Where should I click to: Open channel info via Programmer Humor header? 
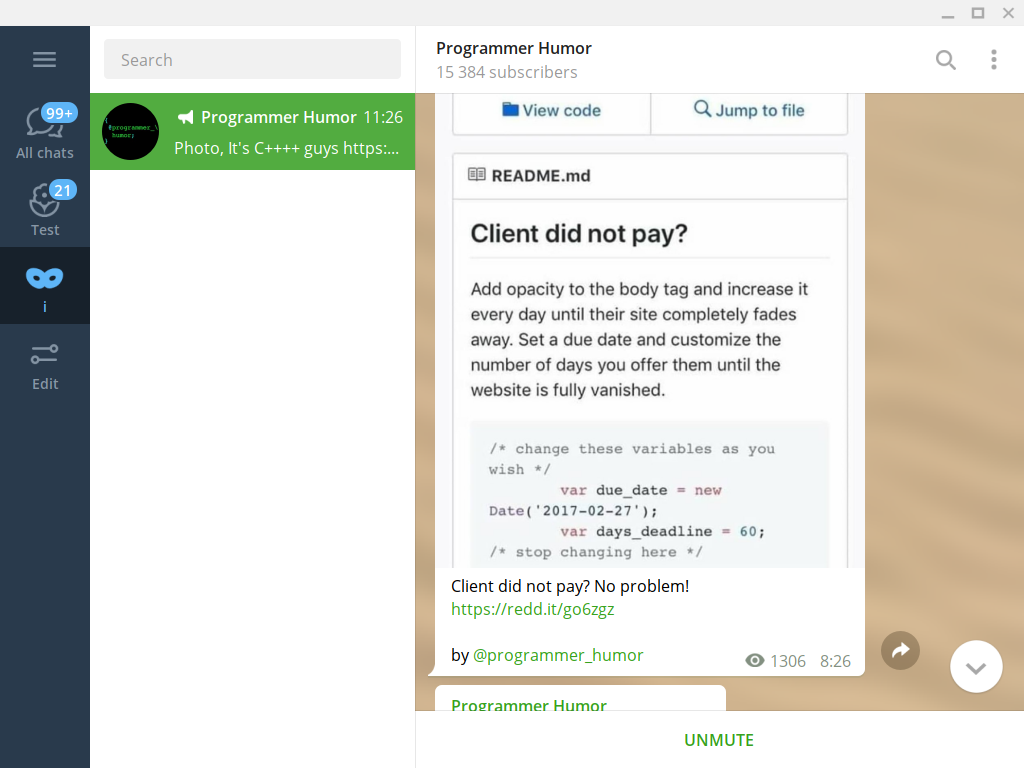coord(514,48)
